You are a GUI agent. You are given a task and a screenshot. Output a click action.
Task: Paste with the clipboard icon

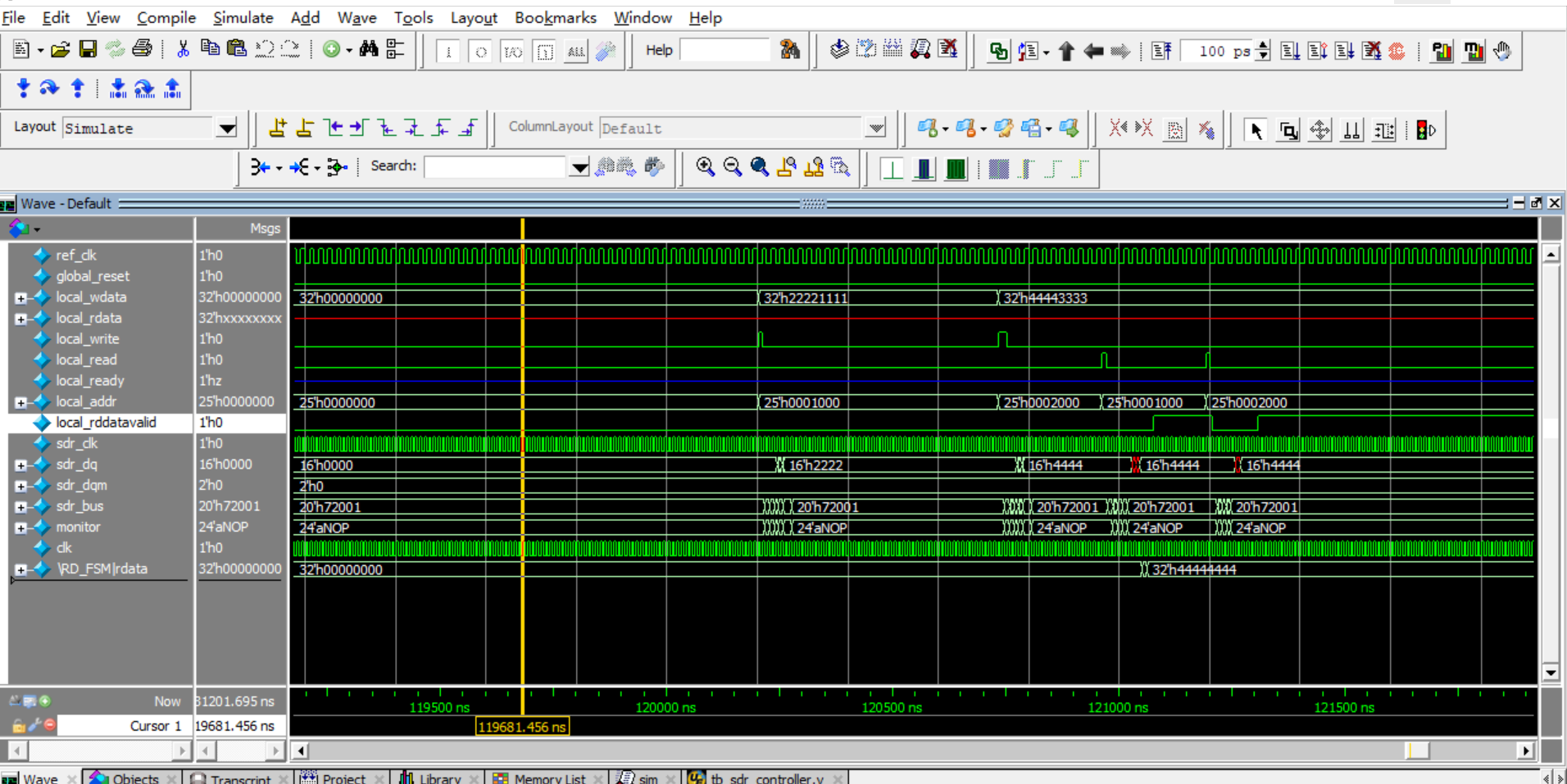coord(237,49)
